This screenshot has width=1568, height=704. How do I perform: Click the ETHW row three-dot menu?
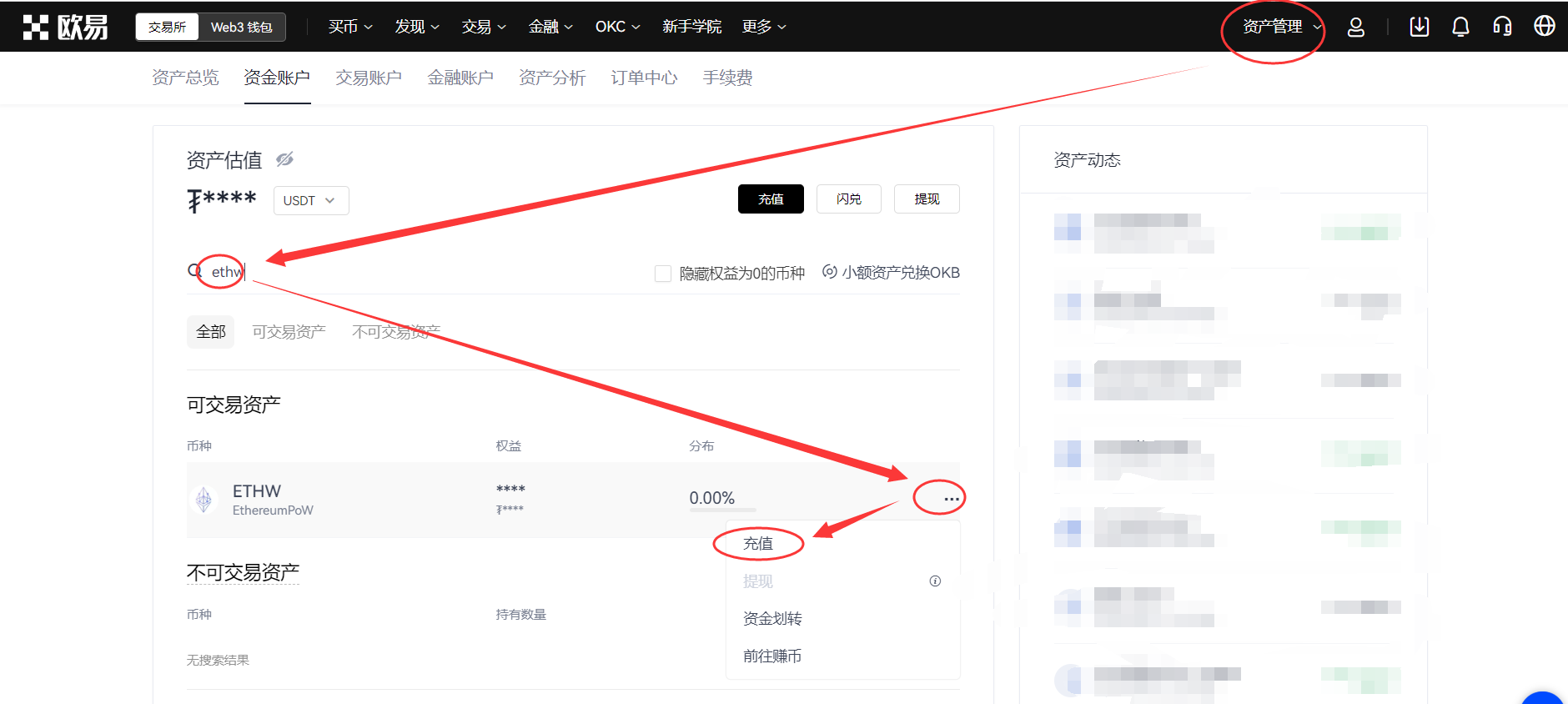click(x=951, y=499)
